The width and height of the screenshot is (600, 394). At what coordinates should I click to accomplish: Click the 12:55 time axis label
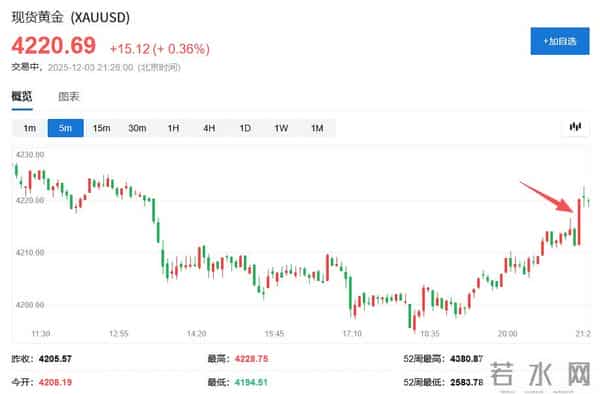click(119, 334)
